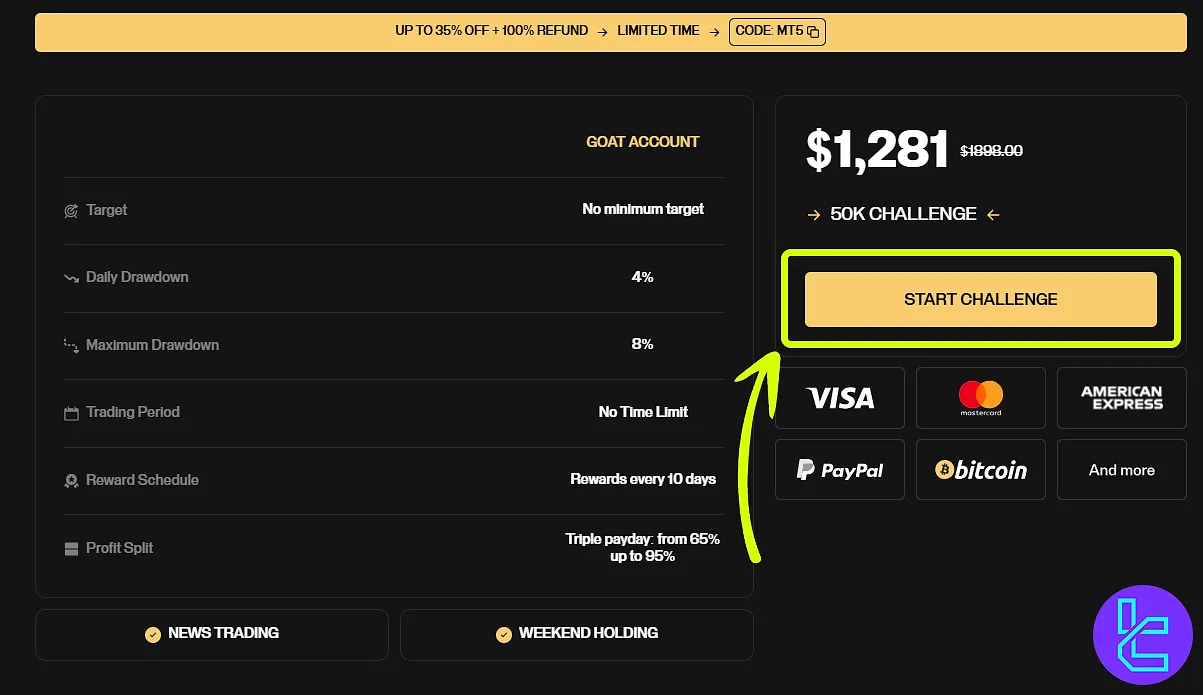Select the GOAT ACCOUNT column header
Image resolution: width=1203 pixels, height=695 pixels.
pyautogui.click(x=643, y=142)
